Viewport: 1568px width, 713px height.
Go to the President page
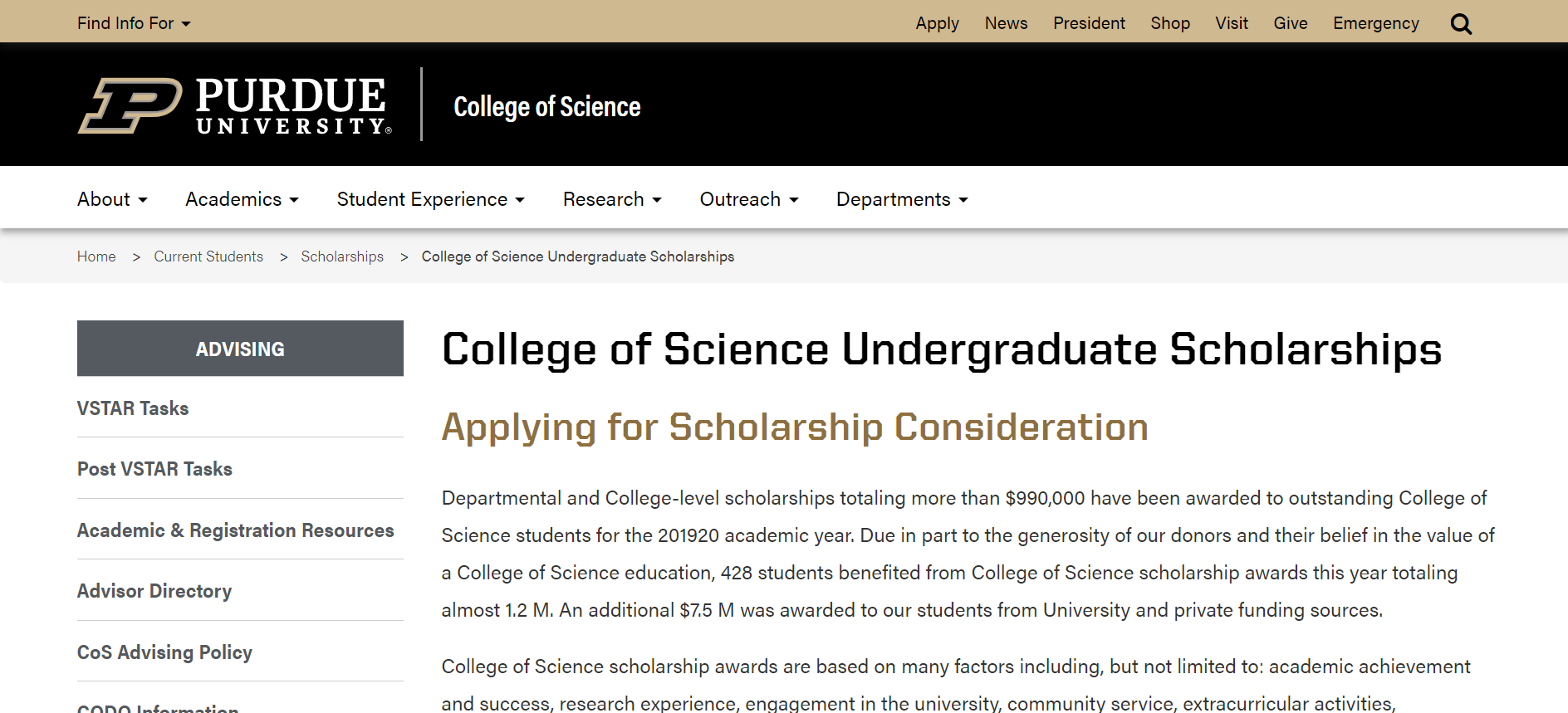[x=1089, y=23]
